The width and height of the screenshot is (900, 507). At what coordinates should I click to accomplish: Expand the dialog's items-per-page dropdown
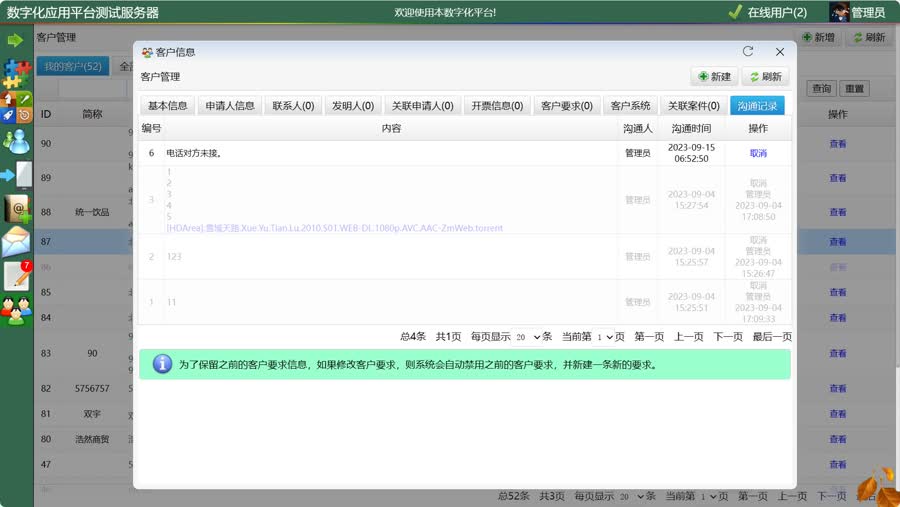(529, 337)
